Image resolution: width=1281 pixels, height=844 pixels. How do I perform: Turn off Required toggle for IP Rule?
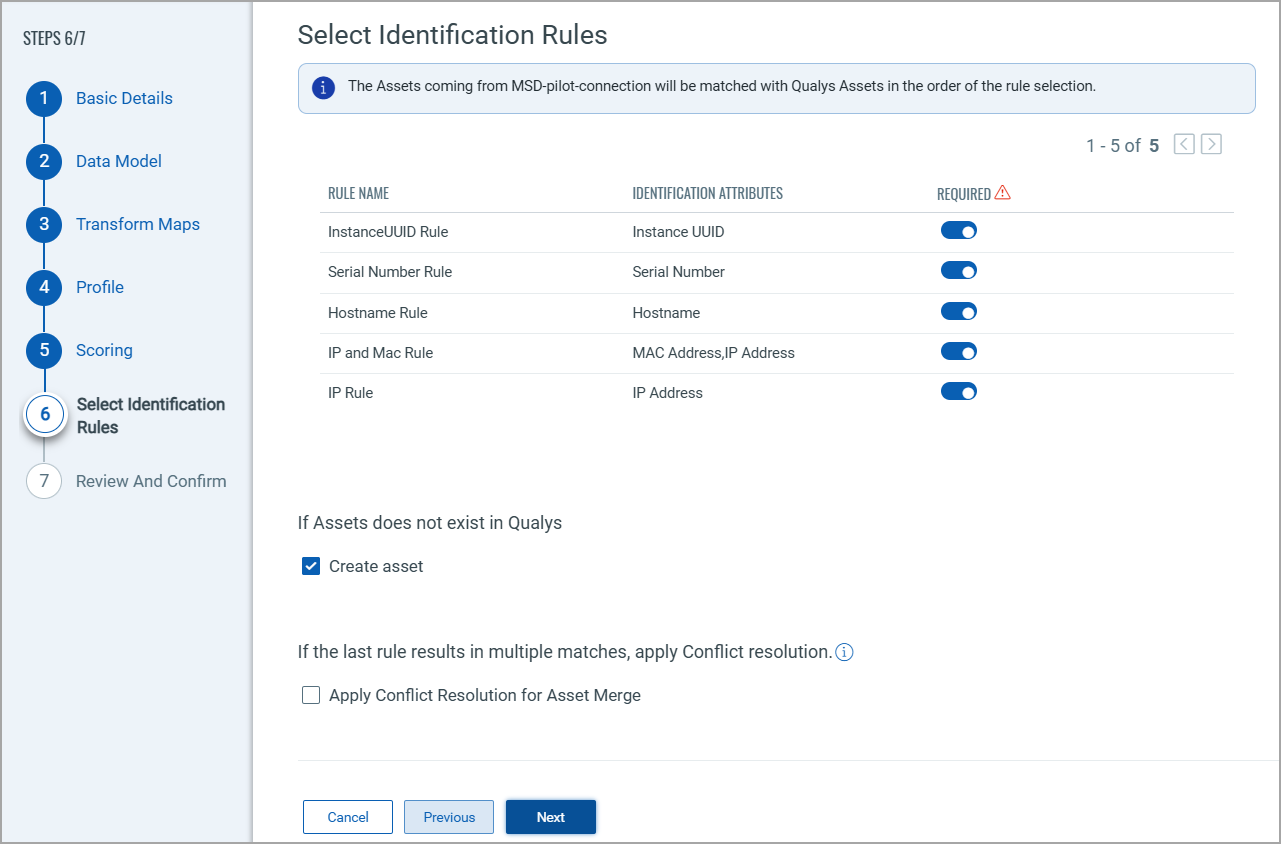coord(958,391)
